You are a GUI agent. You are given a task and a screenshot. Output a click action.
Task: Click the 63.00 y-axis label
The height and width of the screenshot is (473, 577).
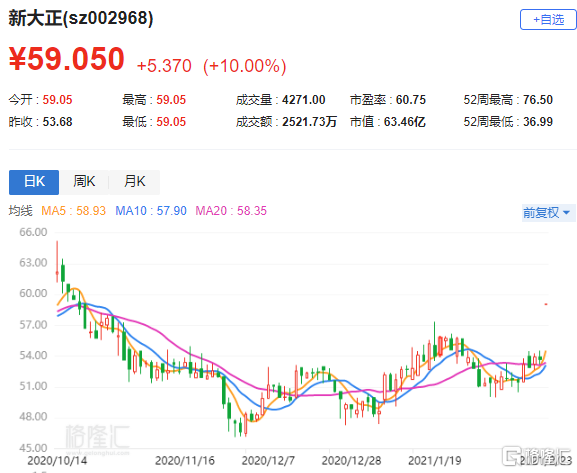click(33, 263)
